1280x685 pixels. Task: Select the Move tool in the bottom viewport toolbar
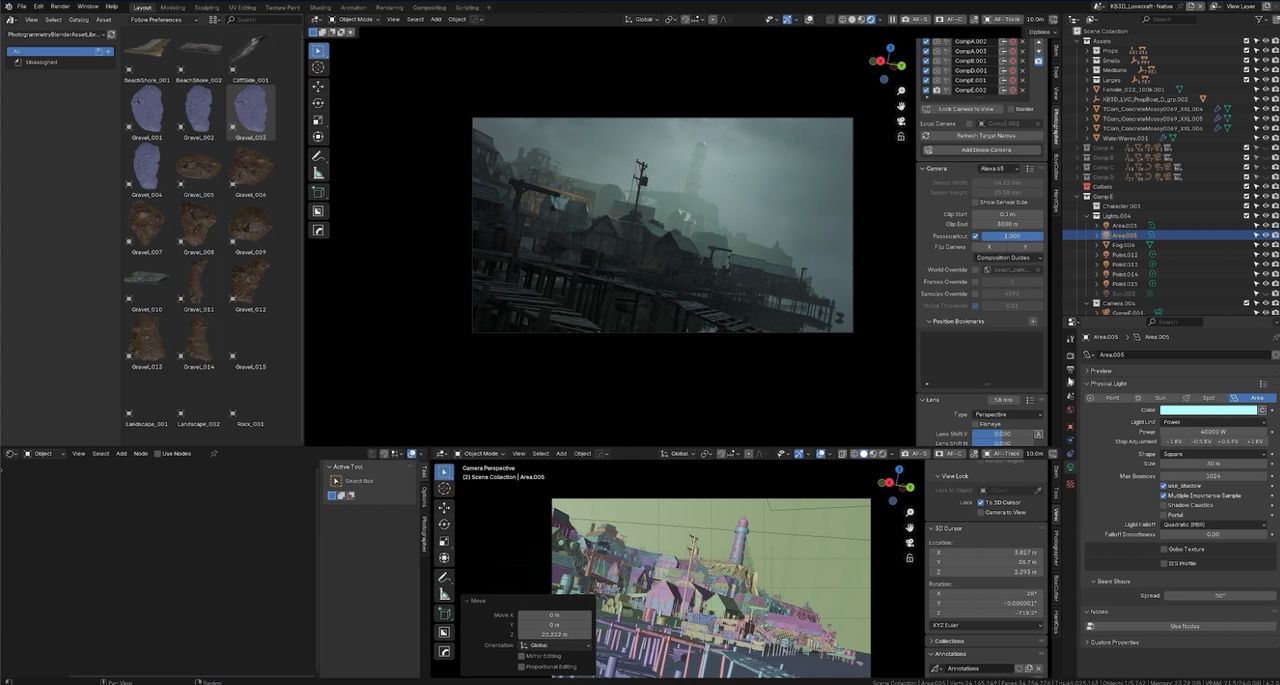(x=444, y=507)
